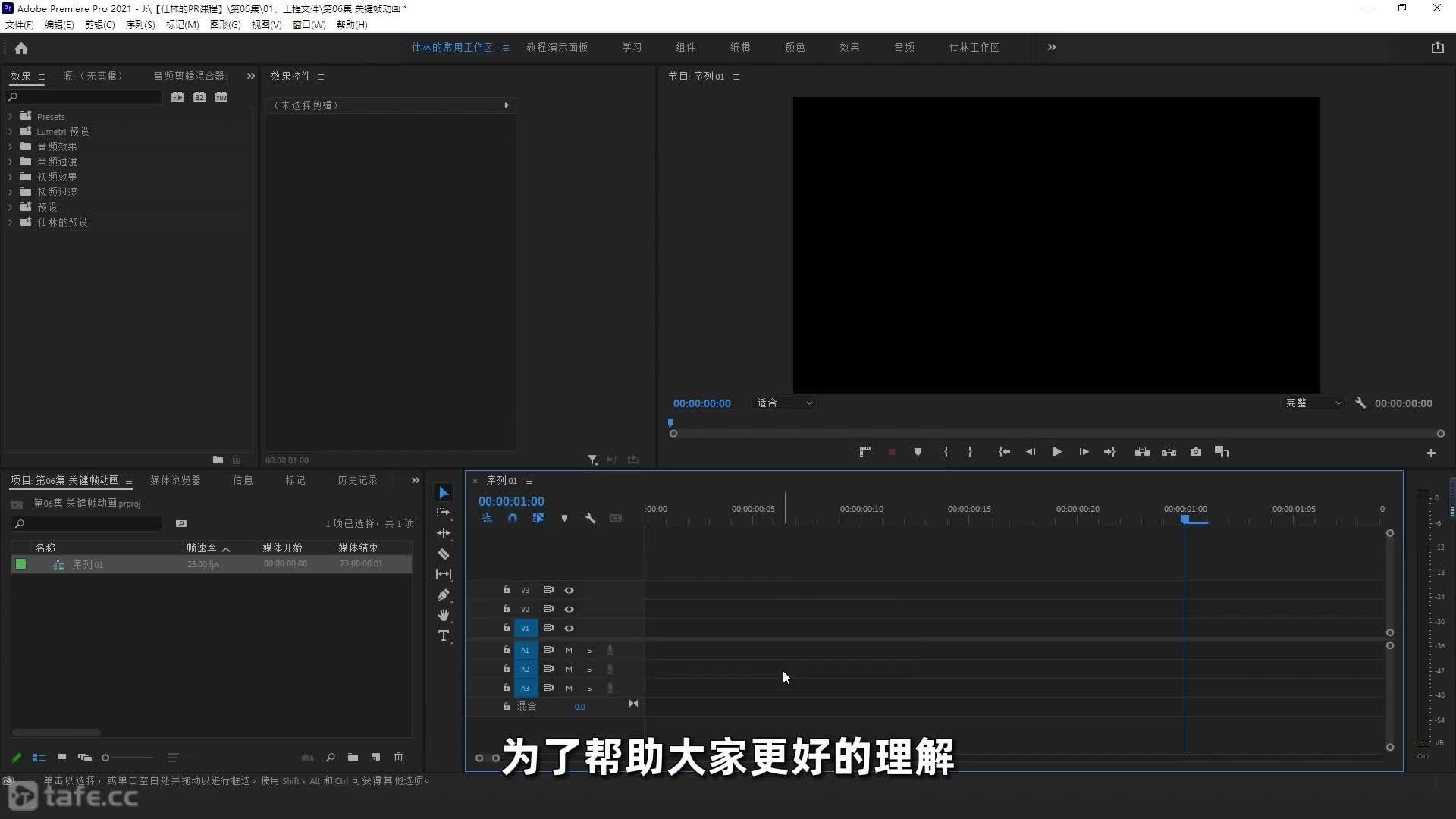
Task: Switch project panel to list view
Action: pos(39,758)
